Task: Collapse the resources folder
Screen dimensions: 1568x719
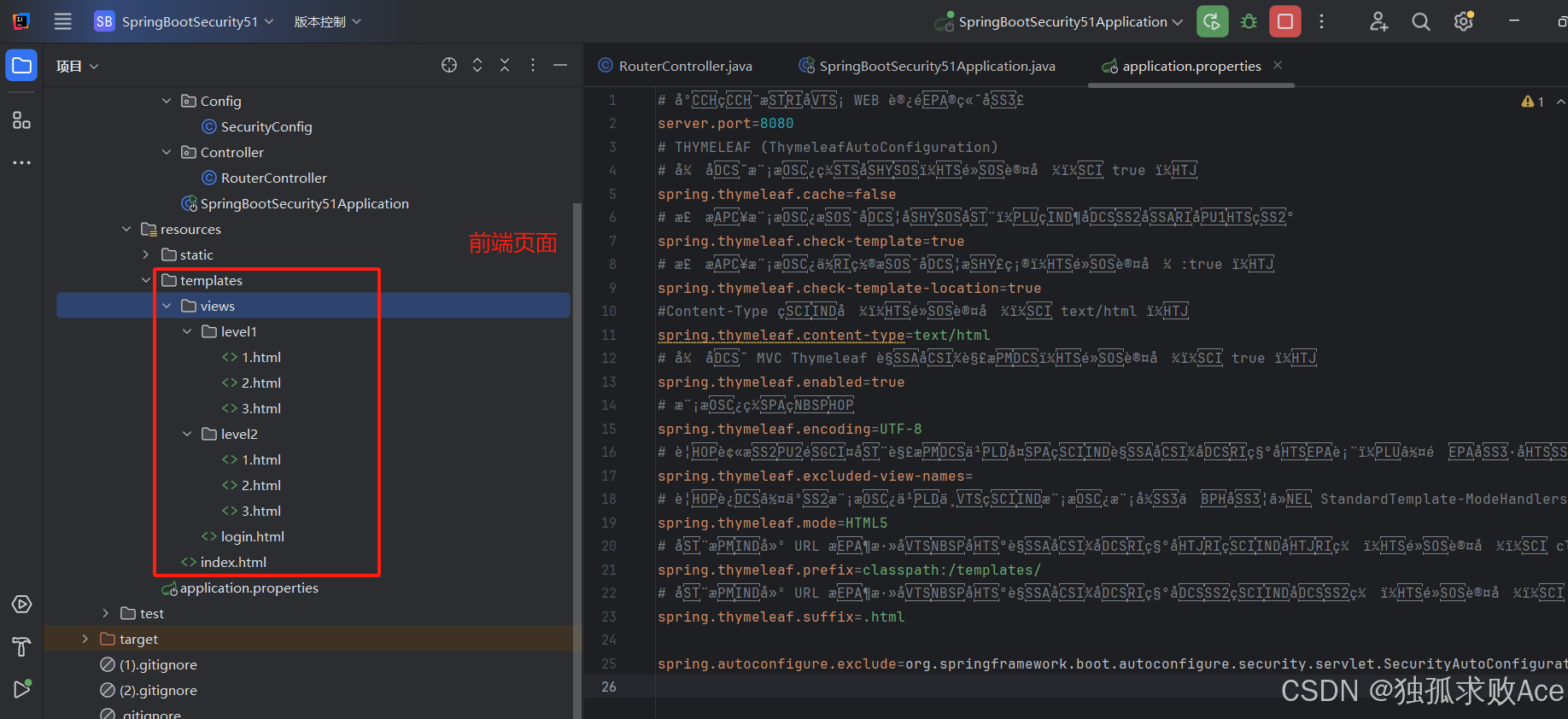Action: coord(126,229)
